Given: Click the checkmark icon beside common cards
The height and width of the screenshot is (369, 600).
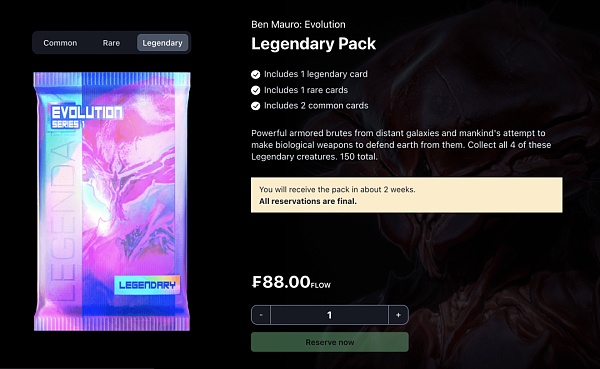Looking at the screenshot, I should pyautogui.click(x=256, y=106).
